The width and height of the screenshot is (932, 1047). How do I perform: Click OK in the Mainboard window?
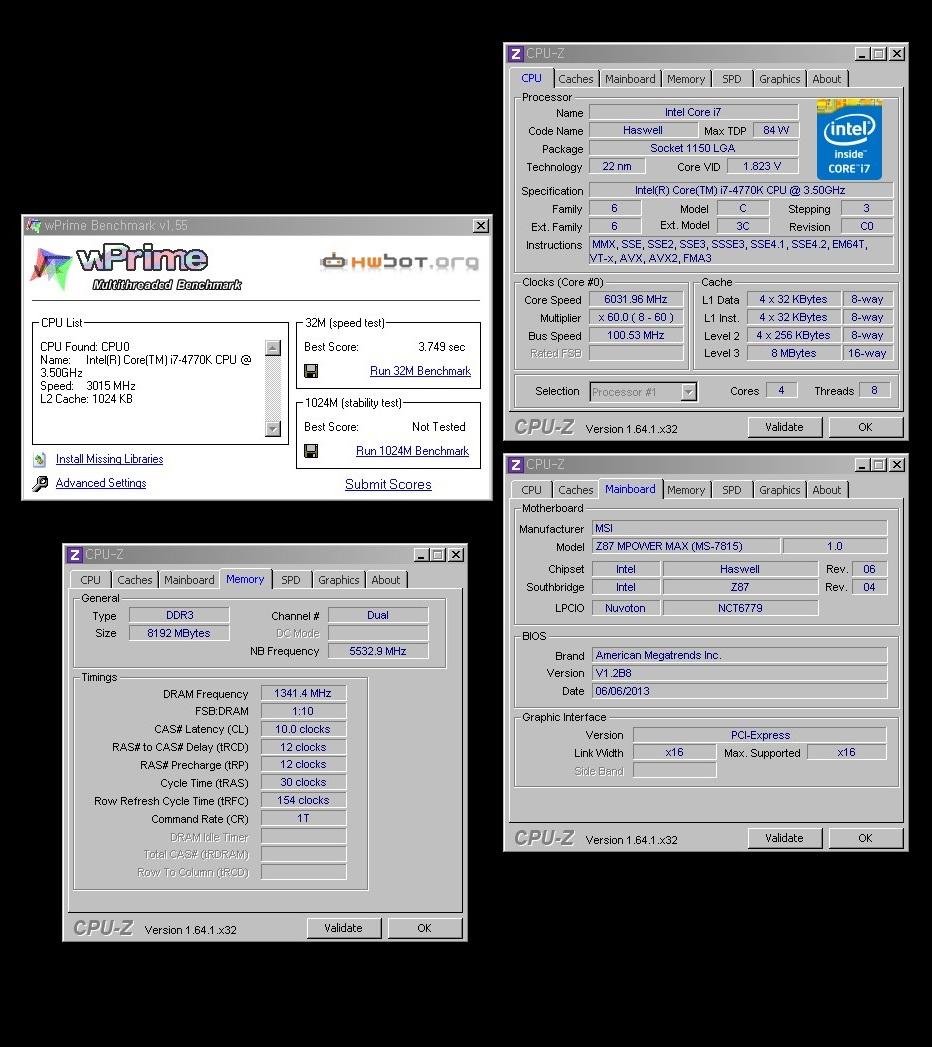tap(865, 839)
